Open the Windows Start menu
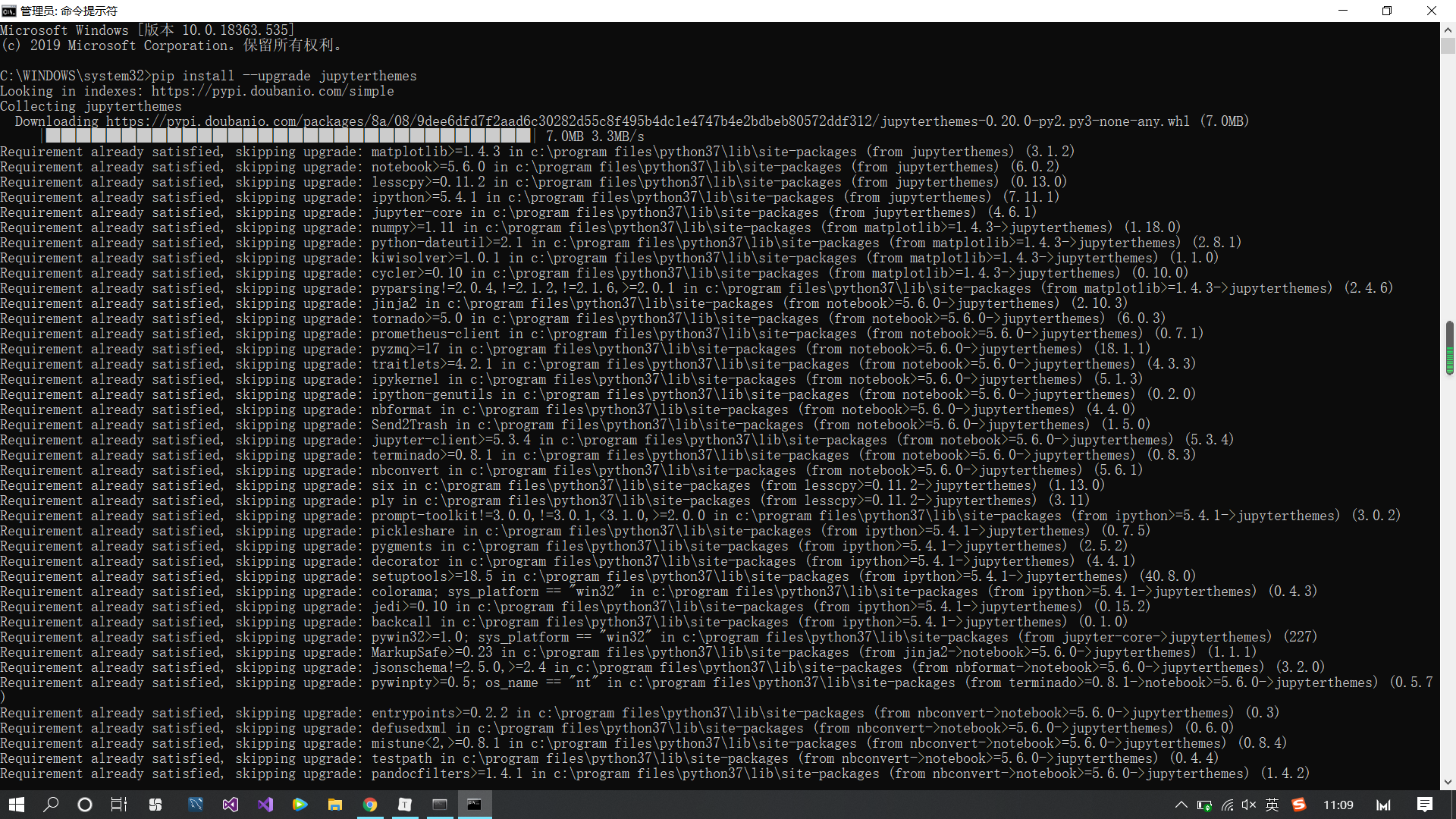This screenshot has width=1456, height=819. [x=17, y=805]
